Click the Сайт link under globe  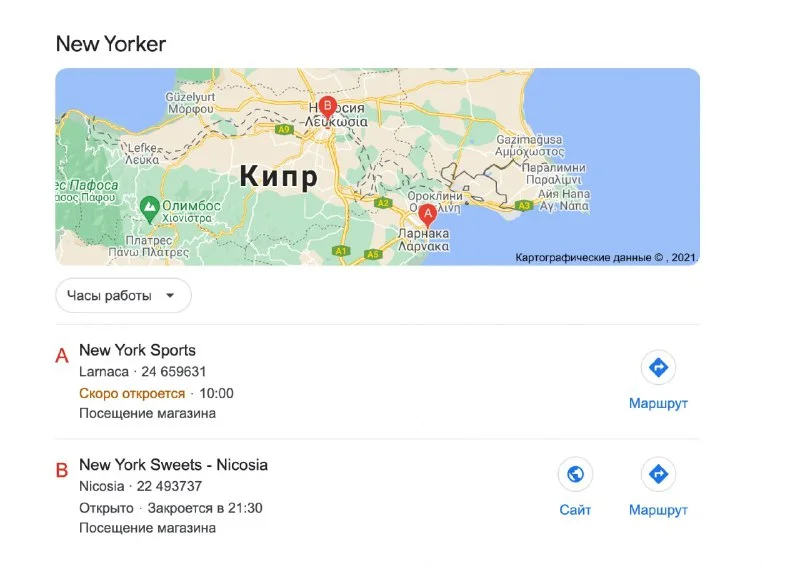tap(575, 510)
